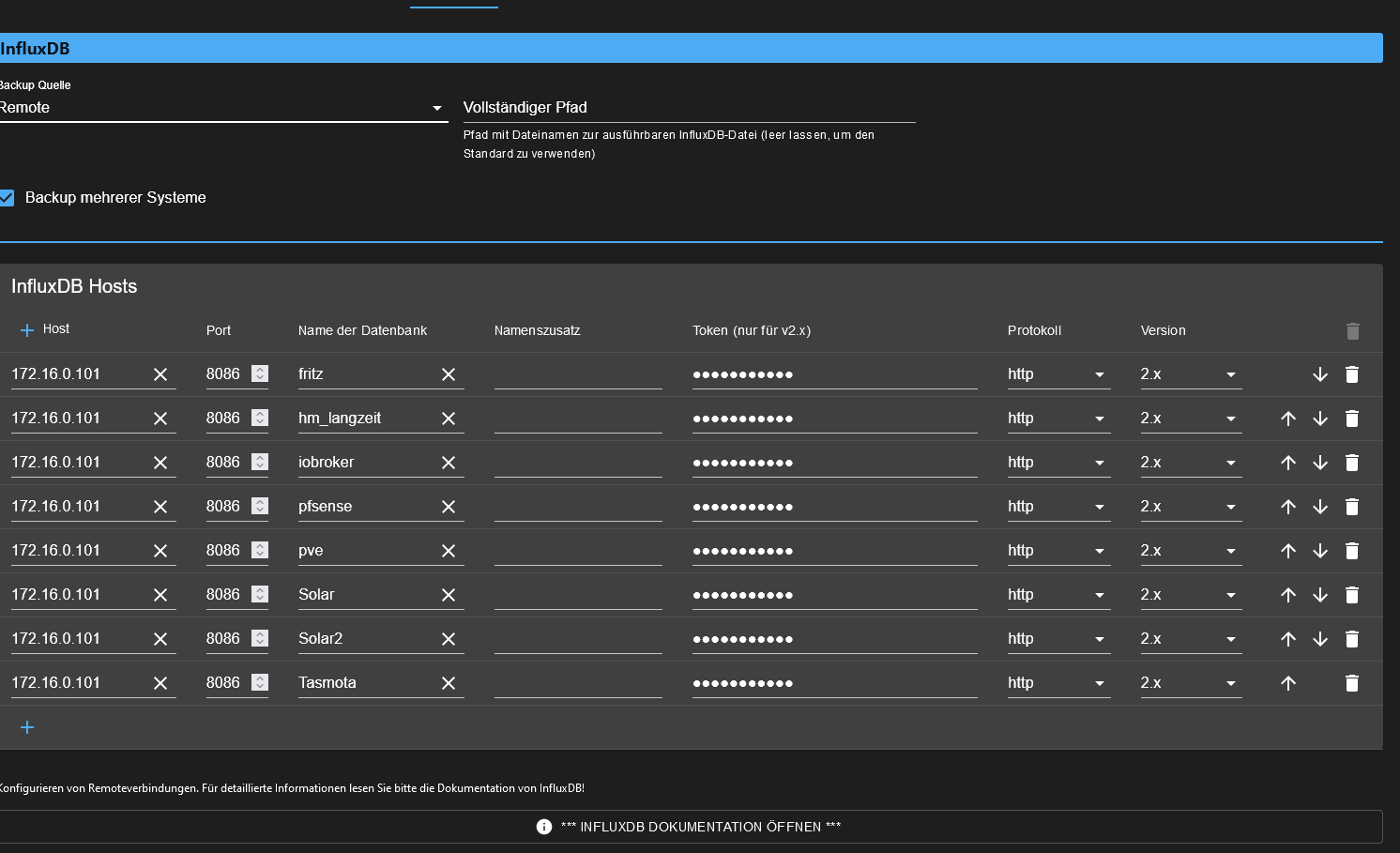Clear host IP in the pve row
This screenshot has width=1400, height=853.
pos(160,551)
